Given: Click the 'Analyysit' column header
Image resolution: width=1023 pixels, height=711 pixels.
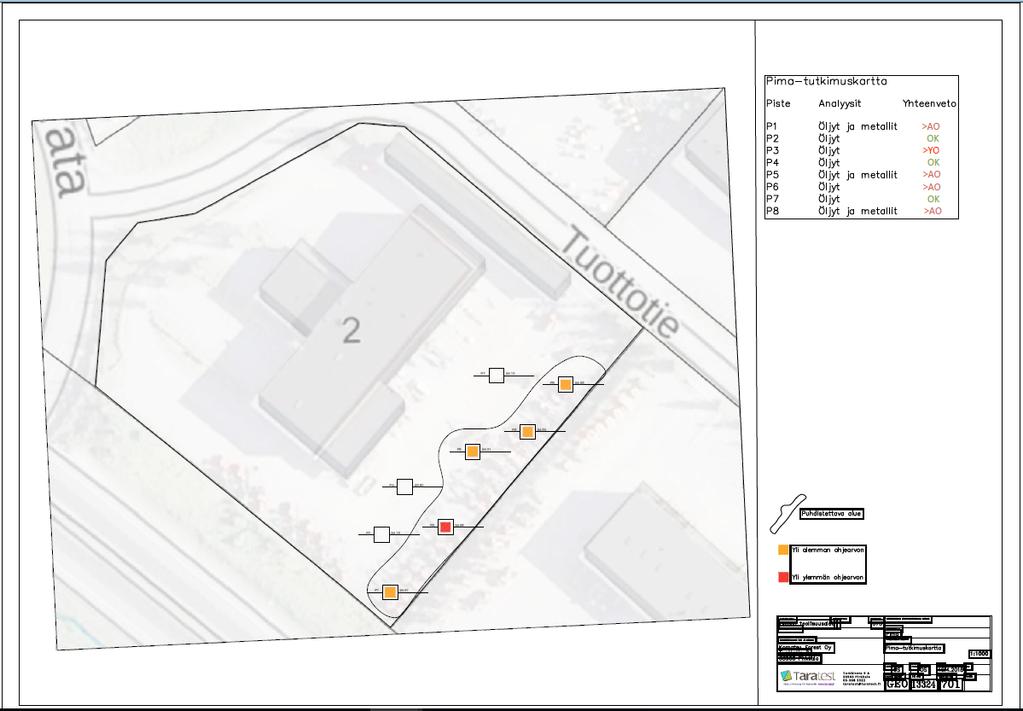Looking at the screenshot, I should coord(840,104).
